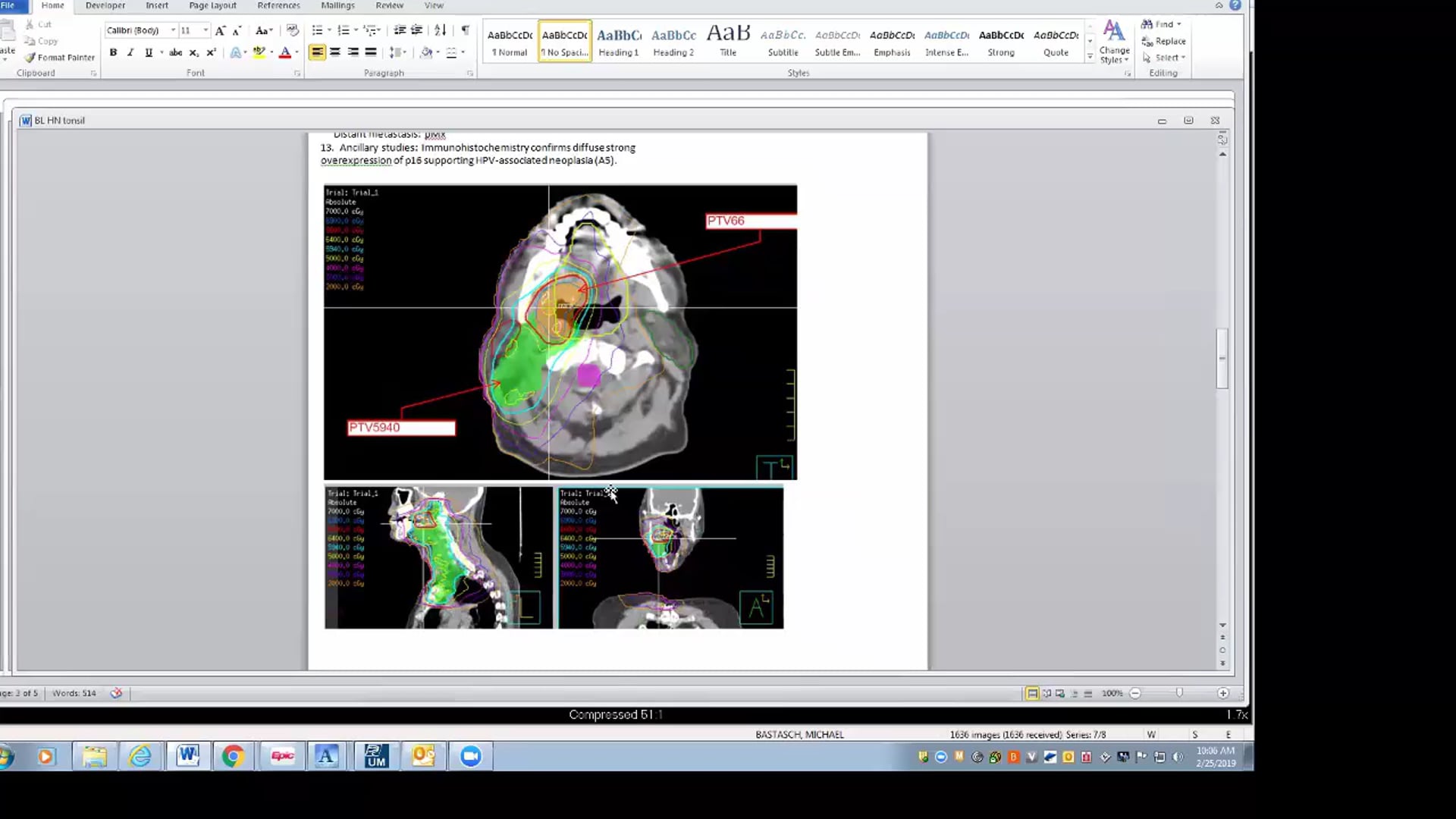Switch to the References ribbon tab

pyautogui.click(x=278, y=5)
